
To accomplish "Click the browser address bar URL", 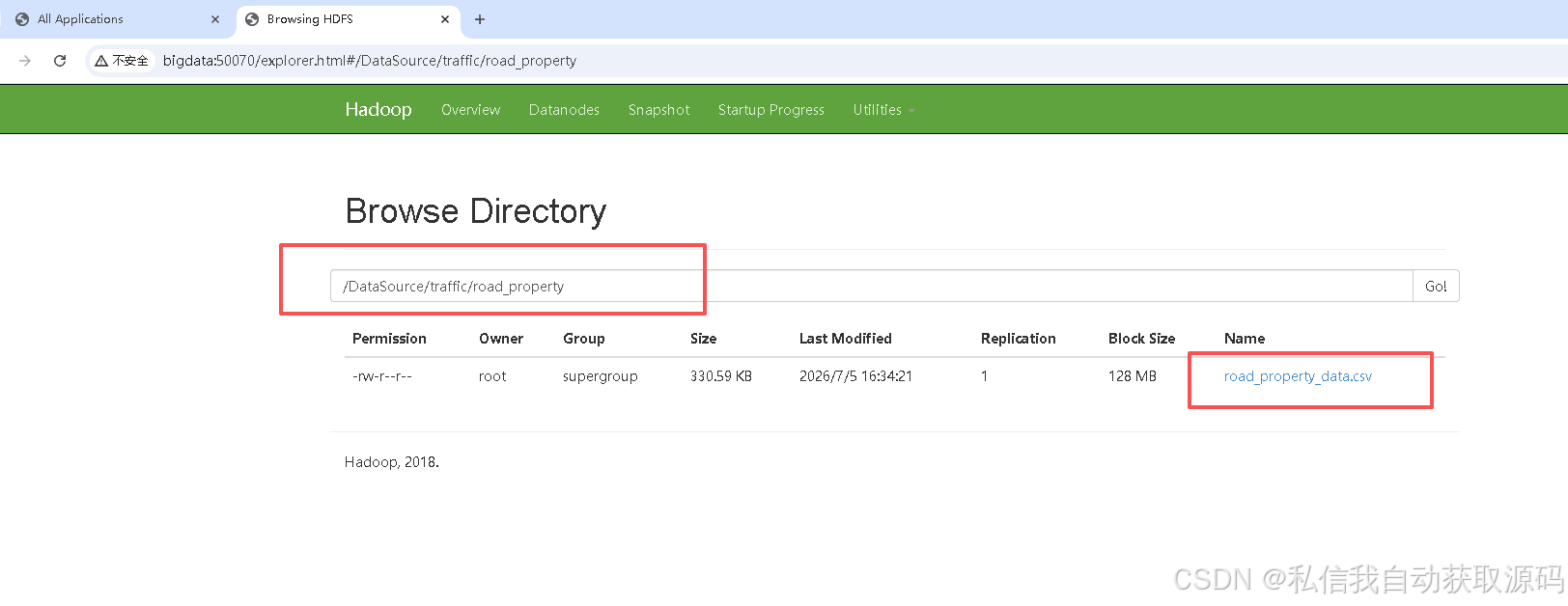I will 370,61.
